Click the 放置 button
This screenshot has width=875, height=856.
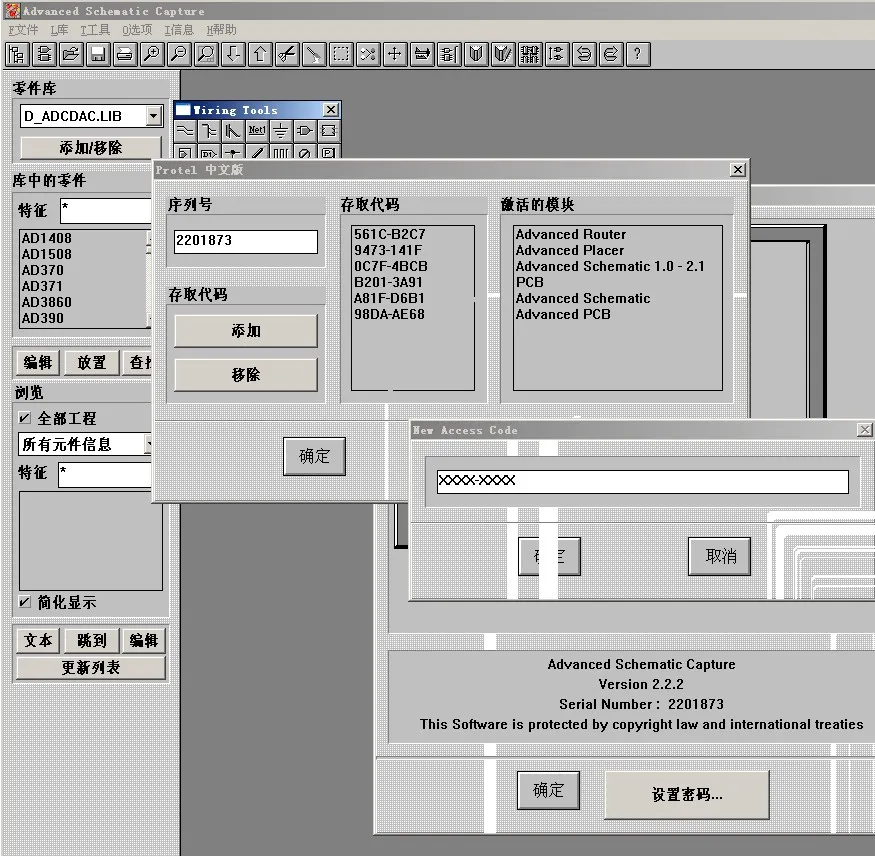pos(92,363)
